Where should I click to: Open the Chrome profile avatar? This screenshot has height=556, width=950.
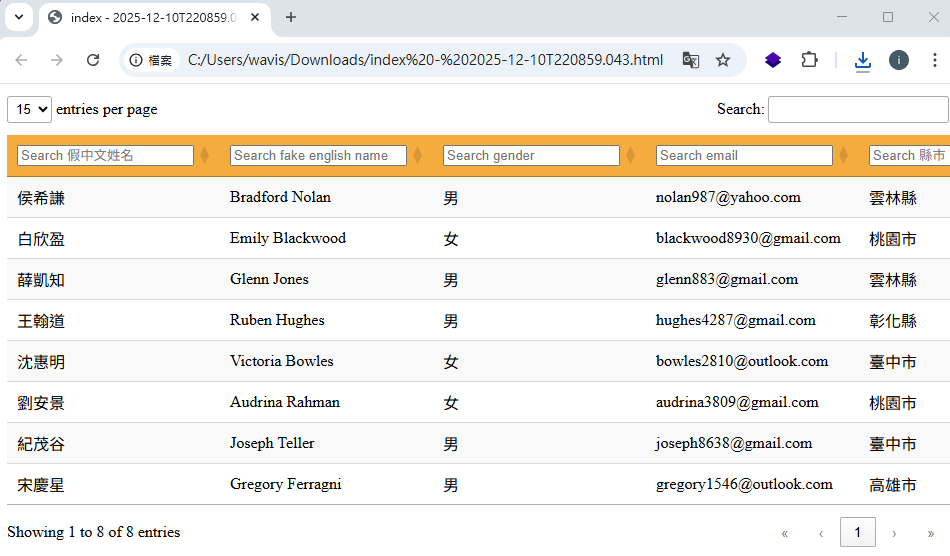coord(899,60)
